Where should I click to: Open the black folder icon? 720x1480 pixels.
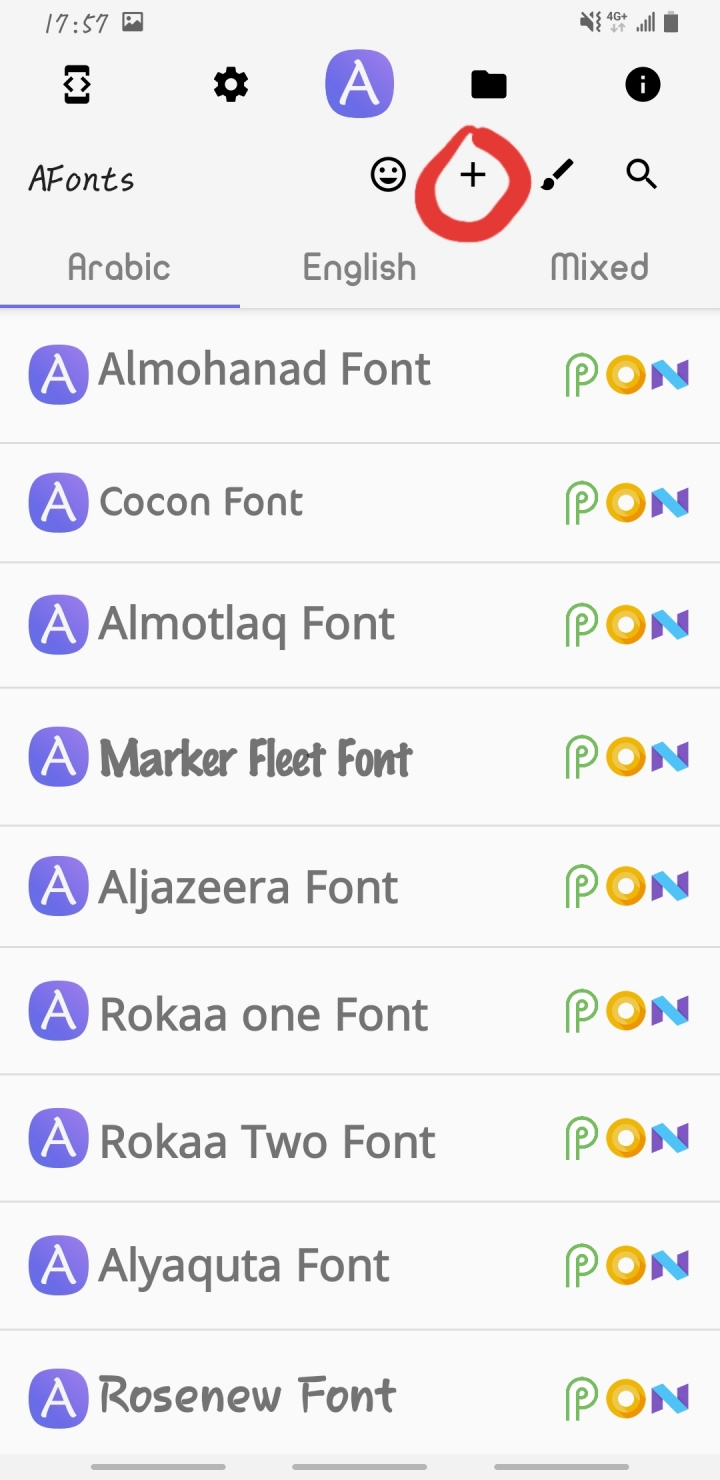coord(489,85)
